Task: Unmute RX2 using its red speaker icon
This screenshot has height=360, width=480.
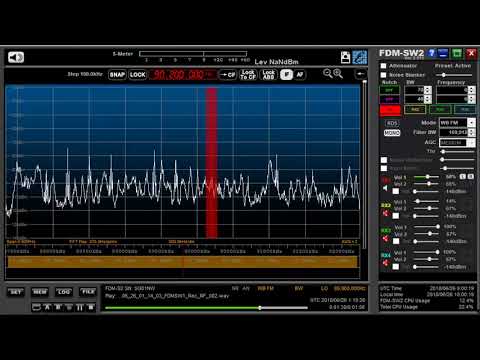Action: point(386,213)
